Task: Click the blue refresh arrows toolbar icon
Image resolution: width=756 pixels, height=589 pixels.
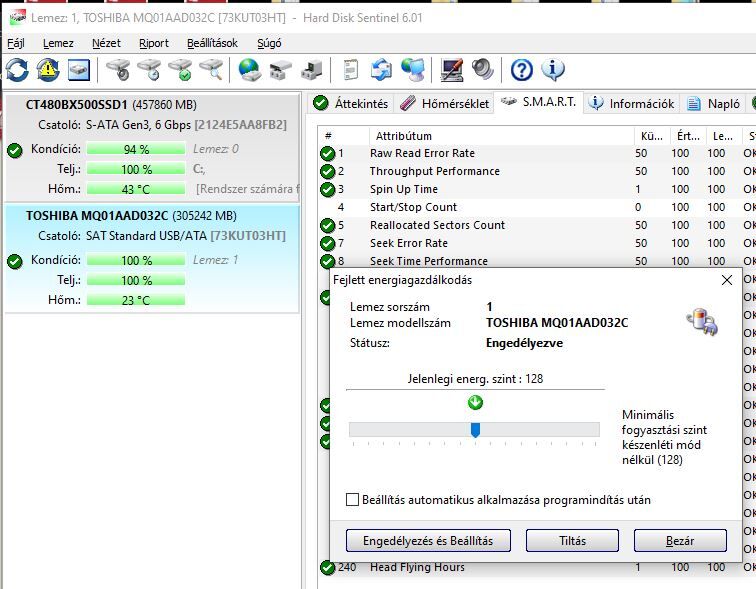Action: click(17, 70)
